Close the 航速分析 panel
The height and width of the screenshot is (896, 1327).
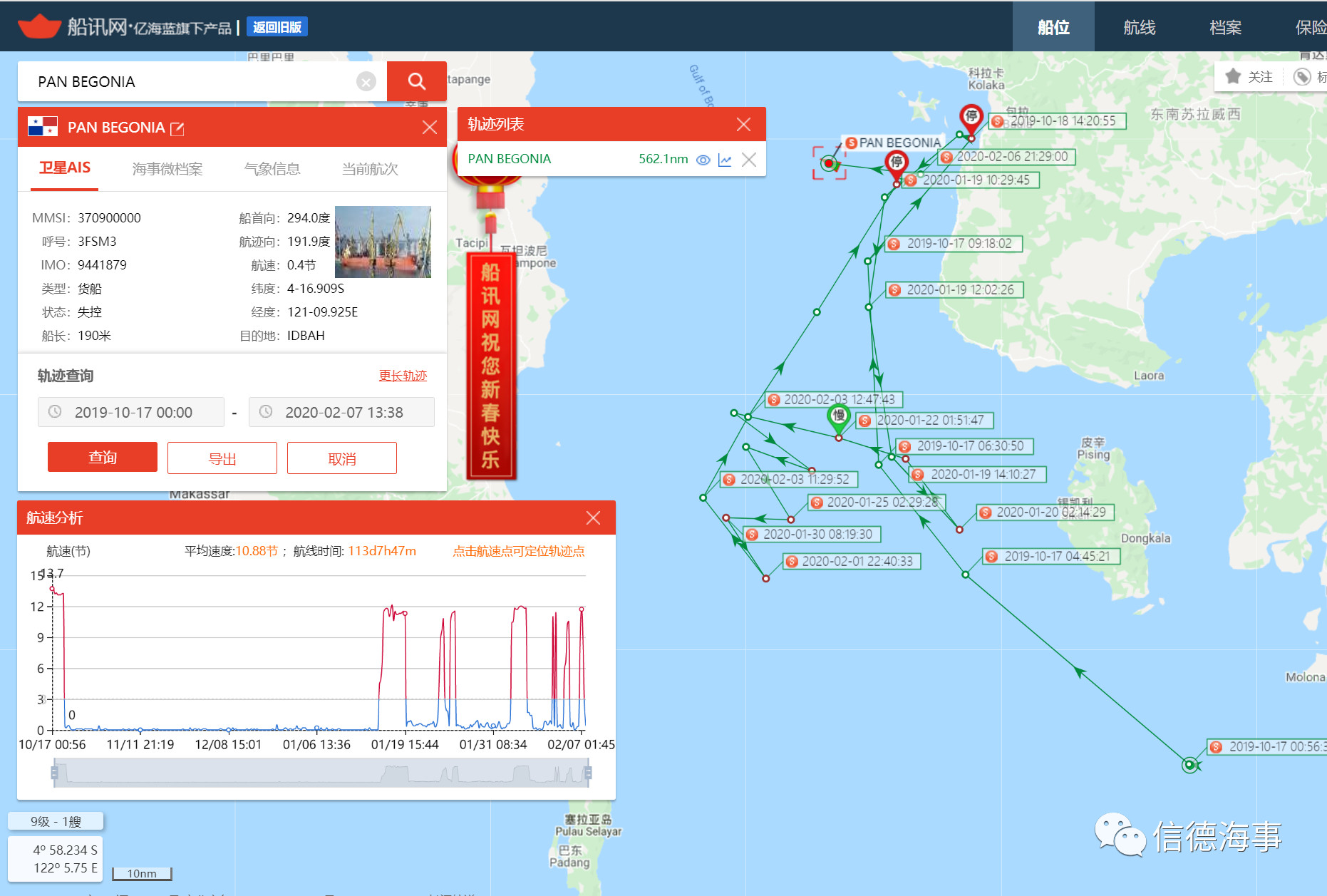593,518
